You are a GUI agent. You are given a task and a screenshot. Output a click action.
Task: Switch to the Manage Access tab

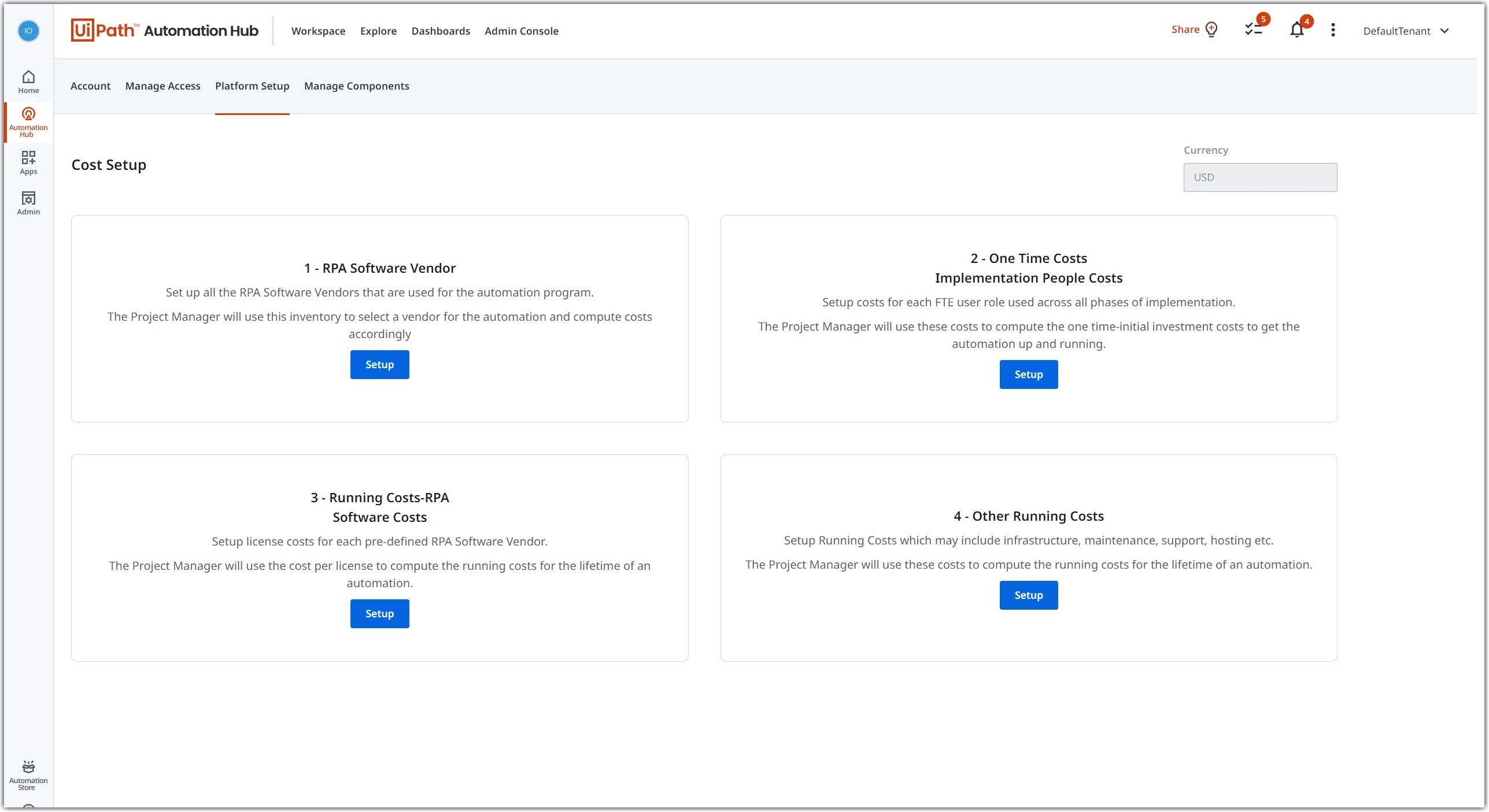coord(162,86)
